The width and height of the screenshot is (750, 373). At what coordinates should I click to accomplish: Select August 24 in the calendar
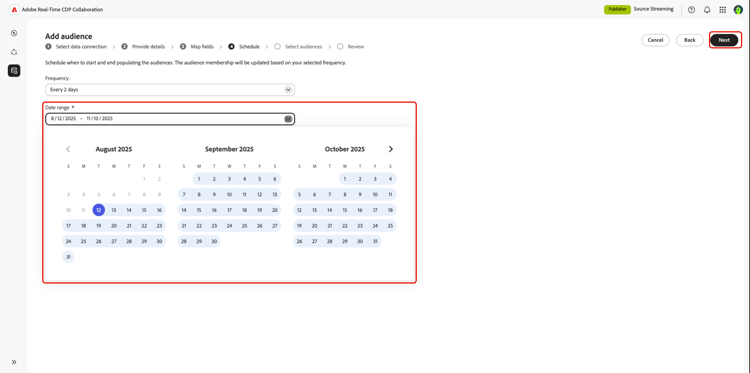tap(68, 241)
